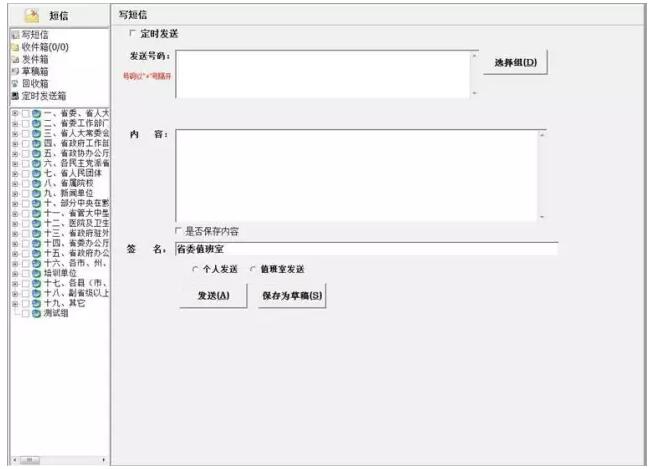Expand the 九、新闻单位 tree node

[x=14, y=192]
